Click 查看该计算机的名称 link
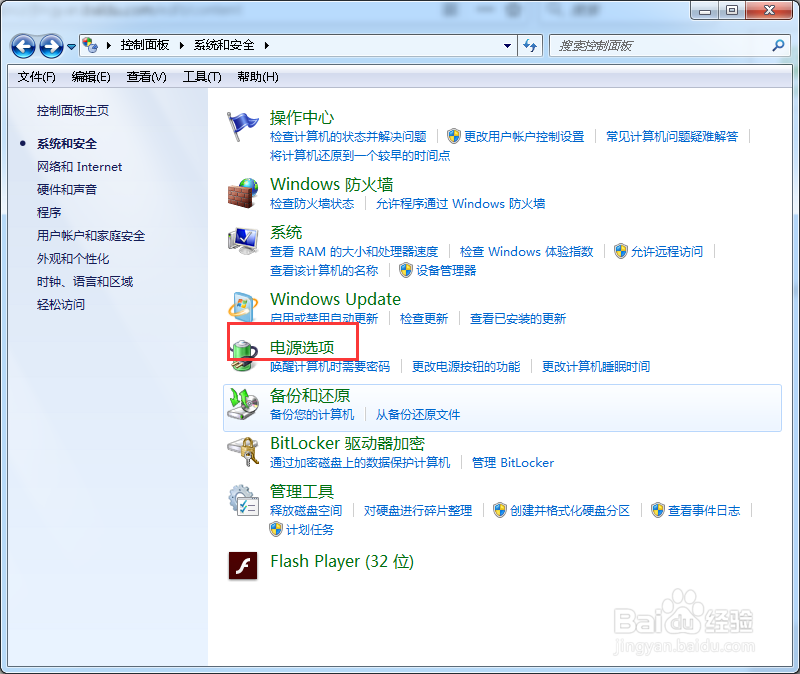The width and height of the screenshot is (800, 674). [x=324, y=270]
